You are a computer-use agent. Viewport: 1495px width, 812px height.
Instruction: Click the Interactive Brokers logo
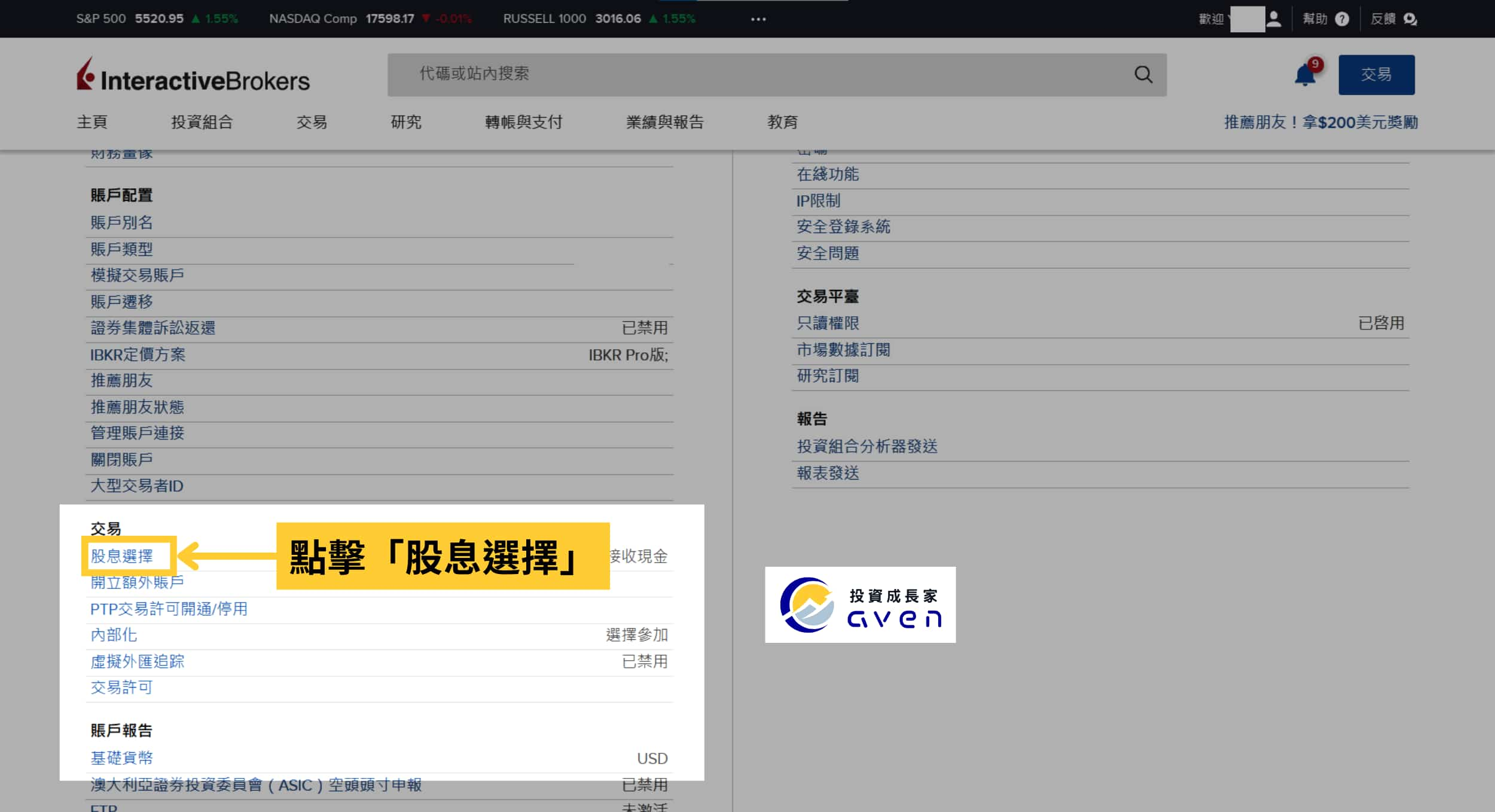(193, 75)
